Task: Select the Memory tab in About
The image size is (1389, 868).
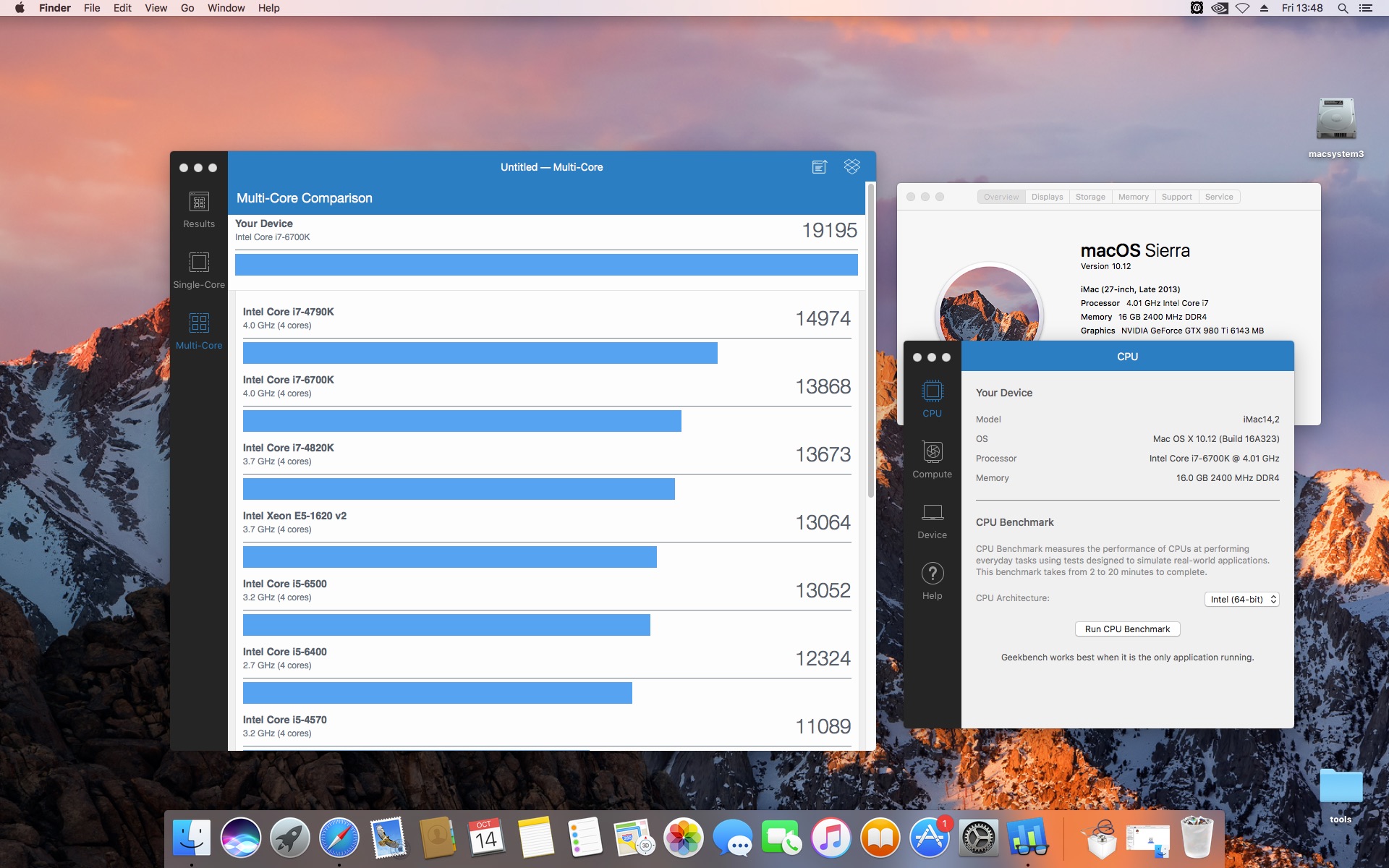Action: [1133, 197]
